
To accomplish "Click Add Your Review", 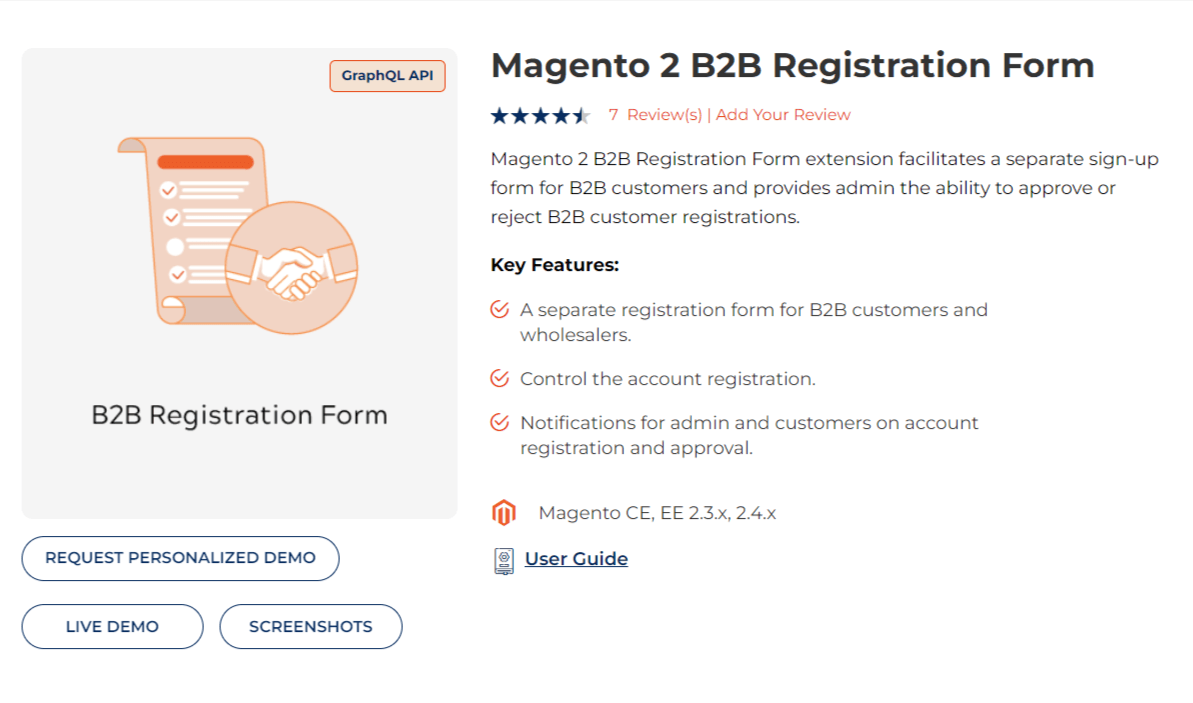I will tap(783, 114).
